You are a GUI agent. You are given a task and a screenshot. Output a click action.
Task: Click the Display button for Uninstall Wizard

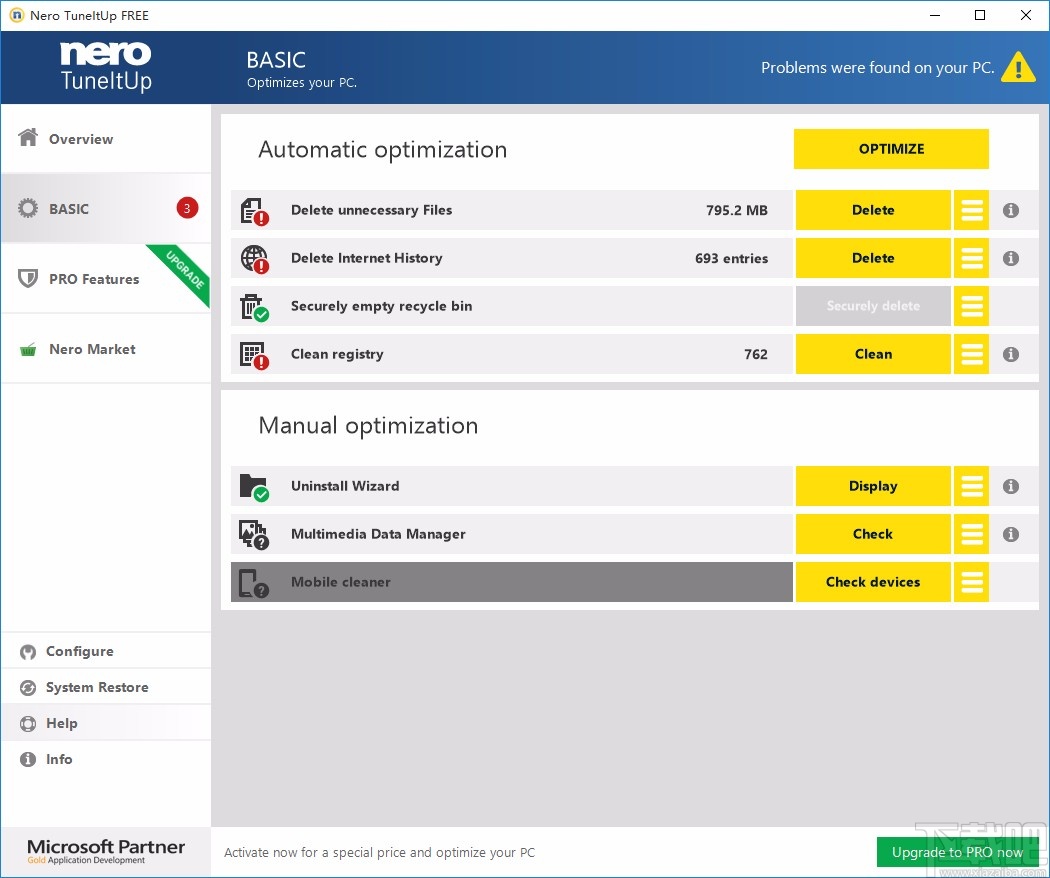point(873,486)
